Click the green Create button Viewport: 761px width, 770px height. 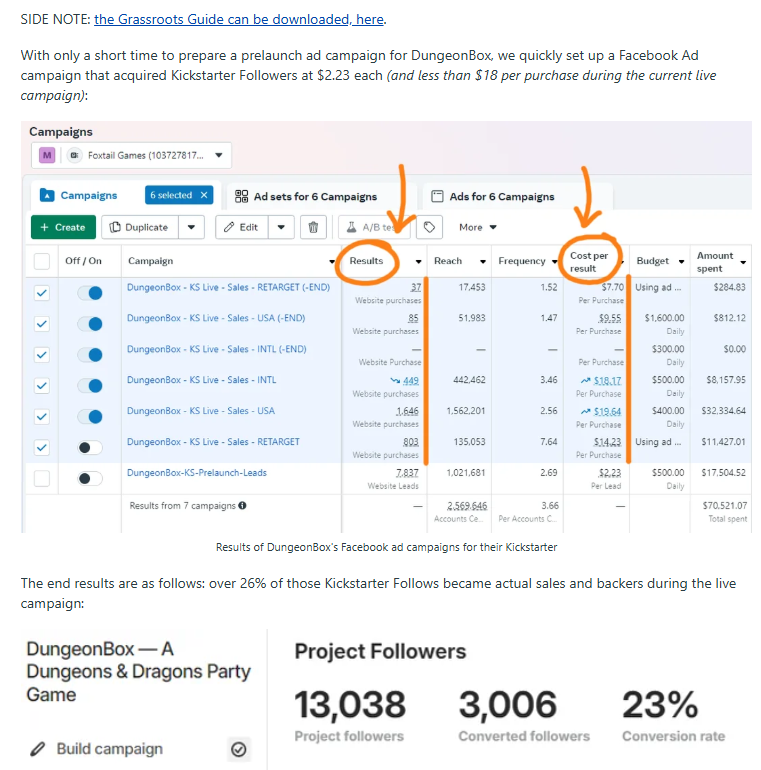pos(63,227)
